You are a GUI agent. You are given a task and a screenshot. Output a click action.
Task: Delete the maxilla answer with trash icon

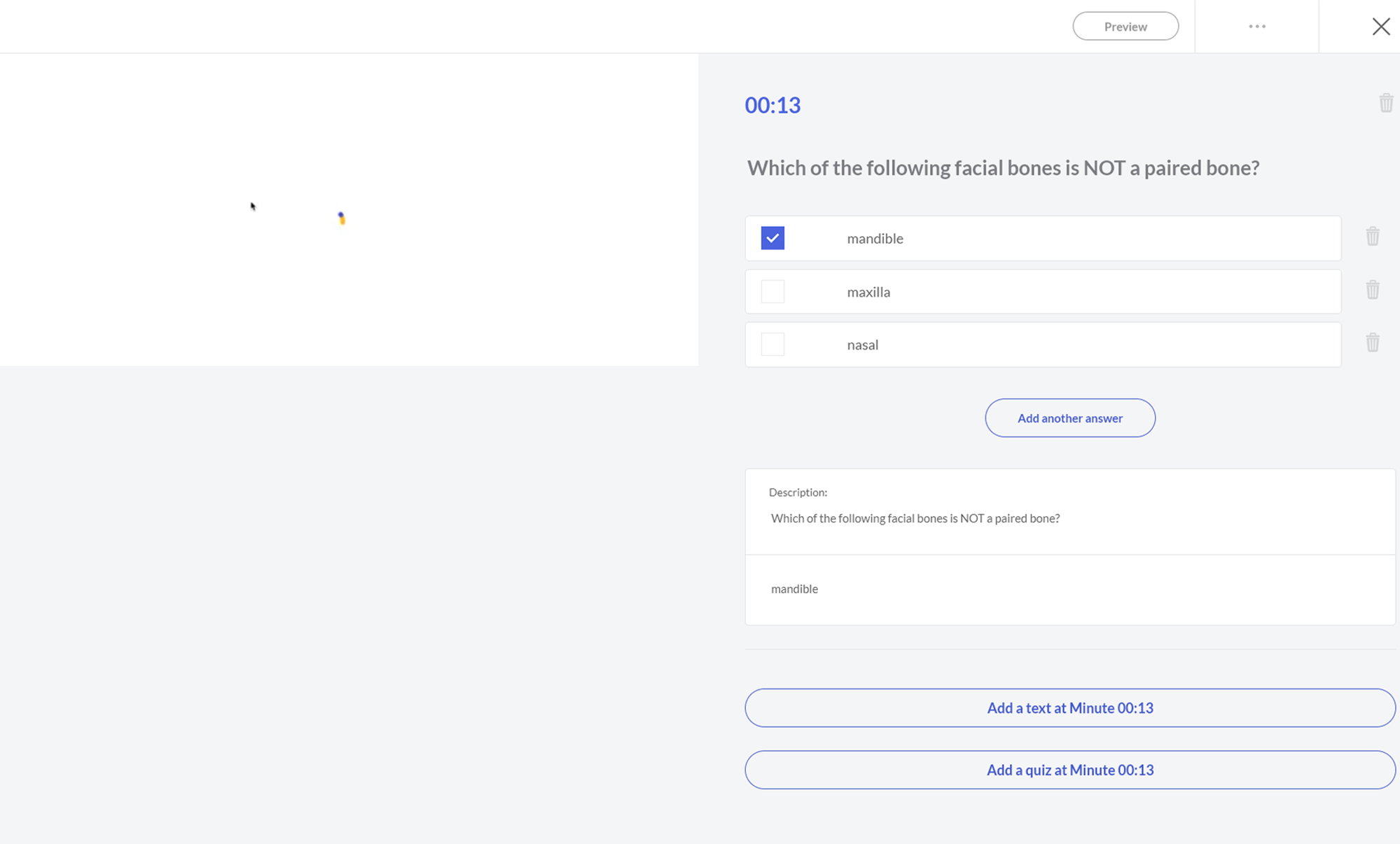1372,290
